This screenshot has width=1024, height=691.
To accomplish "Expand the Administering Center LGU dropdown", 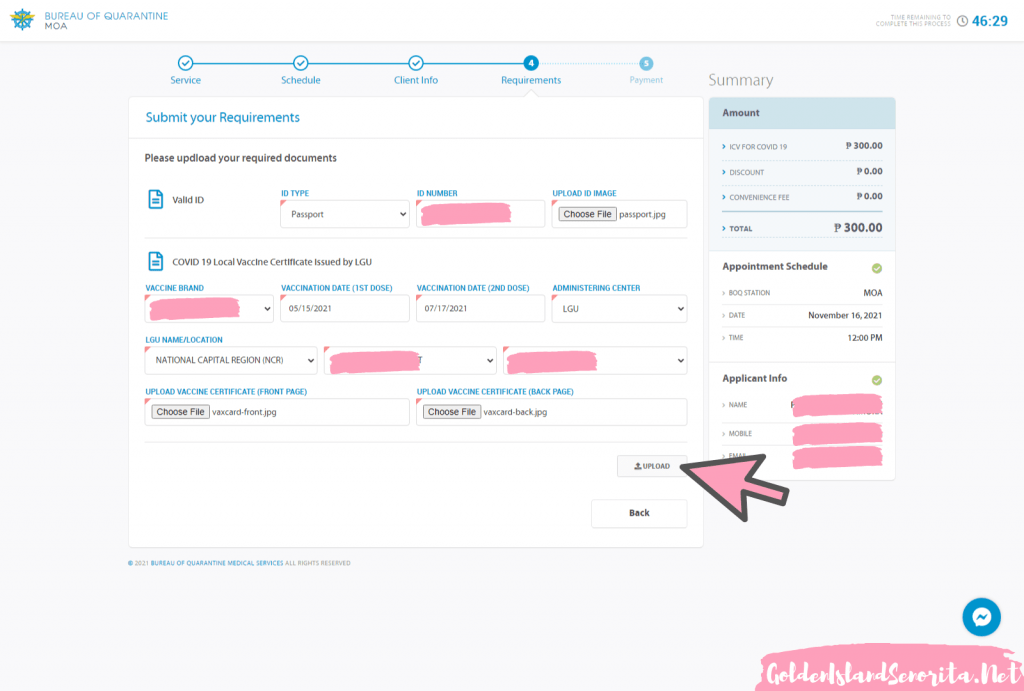I will (619, 309).
